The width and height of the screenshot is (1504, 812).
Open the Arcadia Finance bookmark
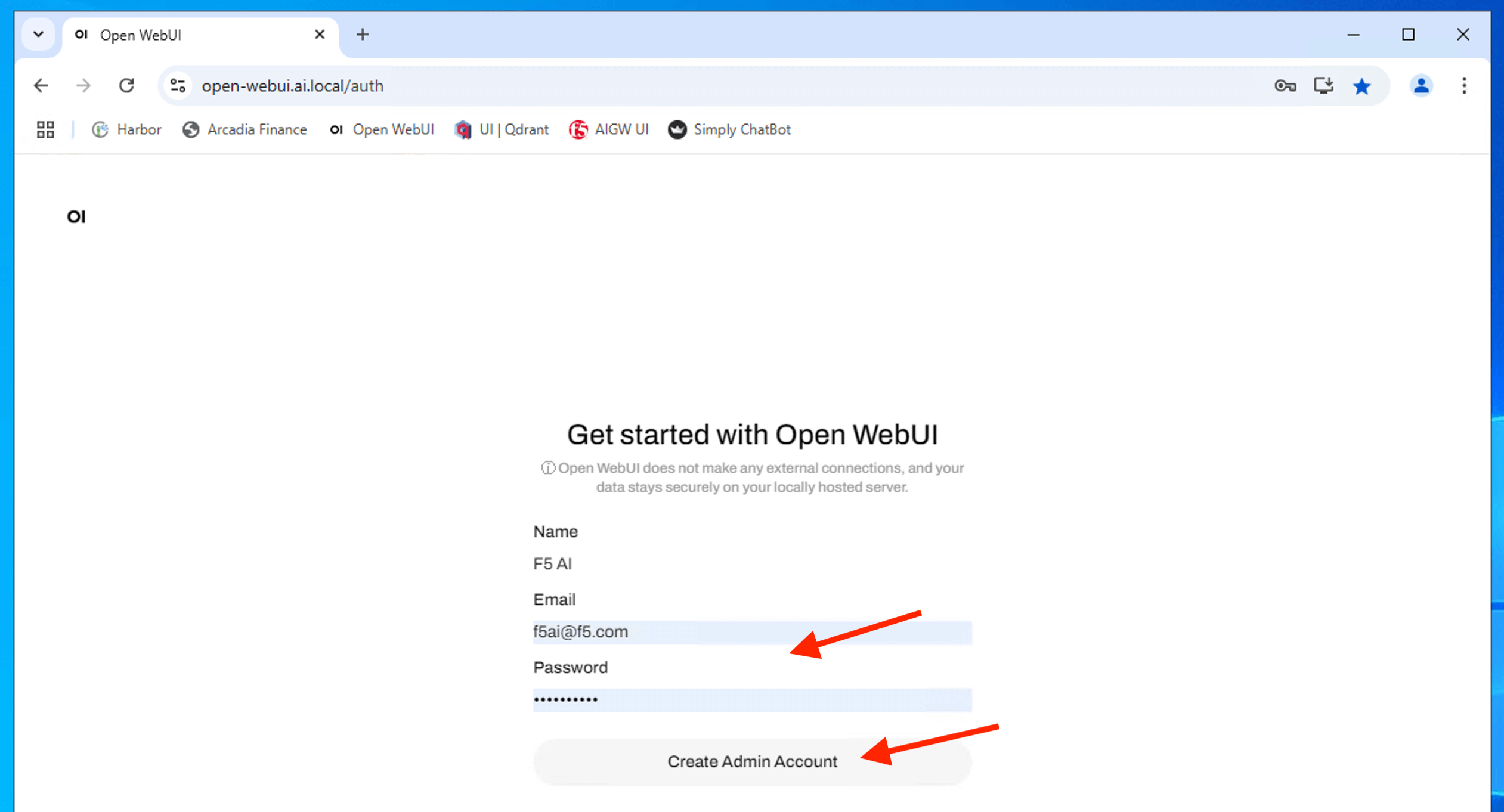pyautogui.click(x=245, y=129)
